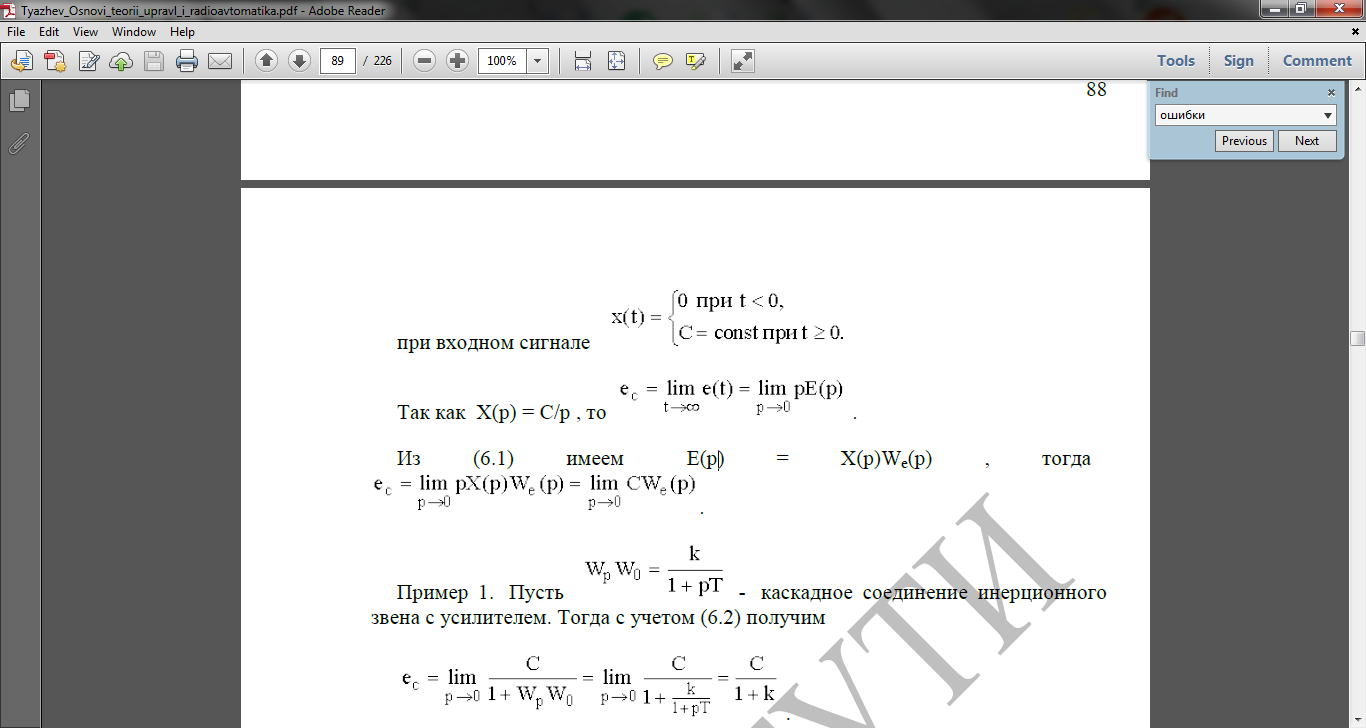This screenshot has width=1366, height=728.
Task: Click the Previous find result button
Action: (1244, 141)
